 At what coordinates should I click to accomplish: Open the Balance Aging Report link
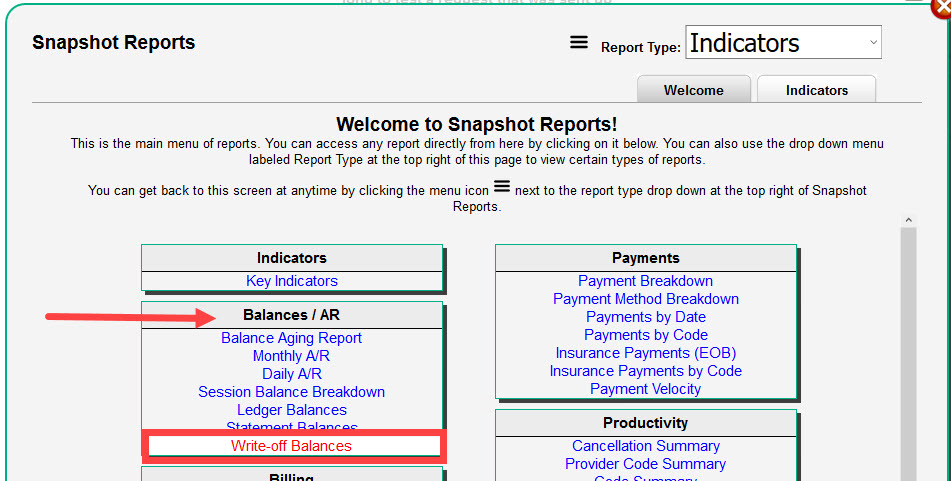(291, 338)
